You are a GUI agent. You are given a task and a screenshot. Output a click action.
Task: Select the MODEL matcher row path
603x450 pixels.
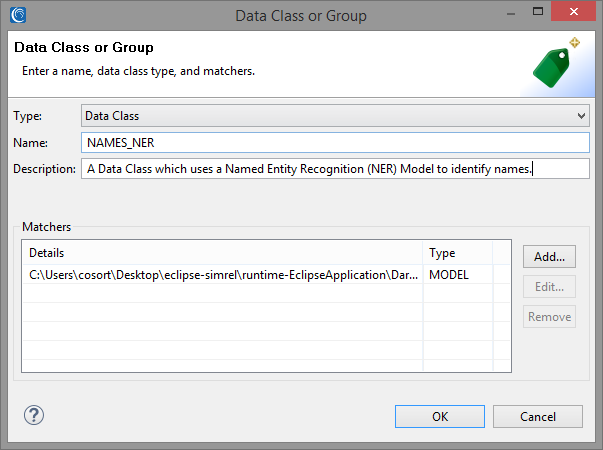223,275
